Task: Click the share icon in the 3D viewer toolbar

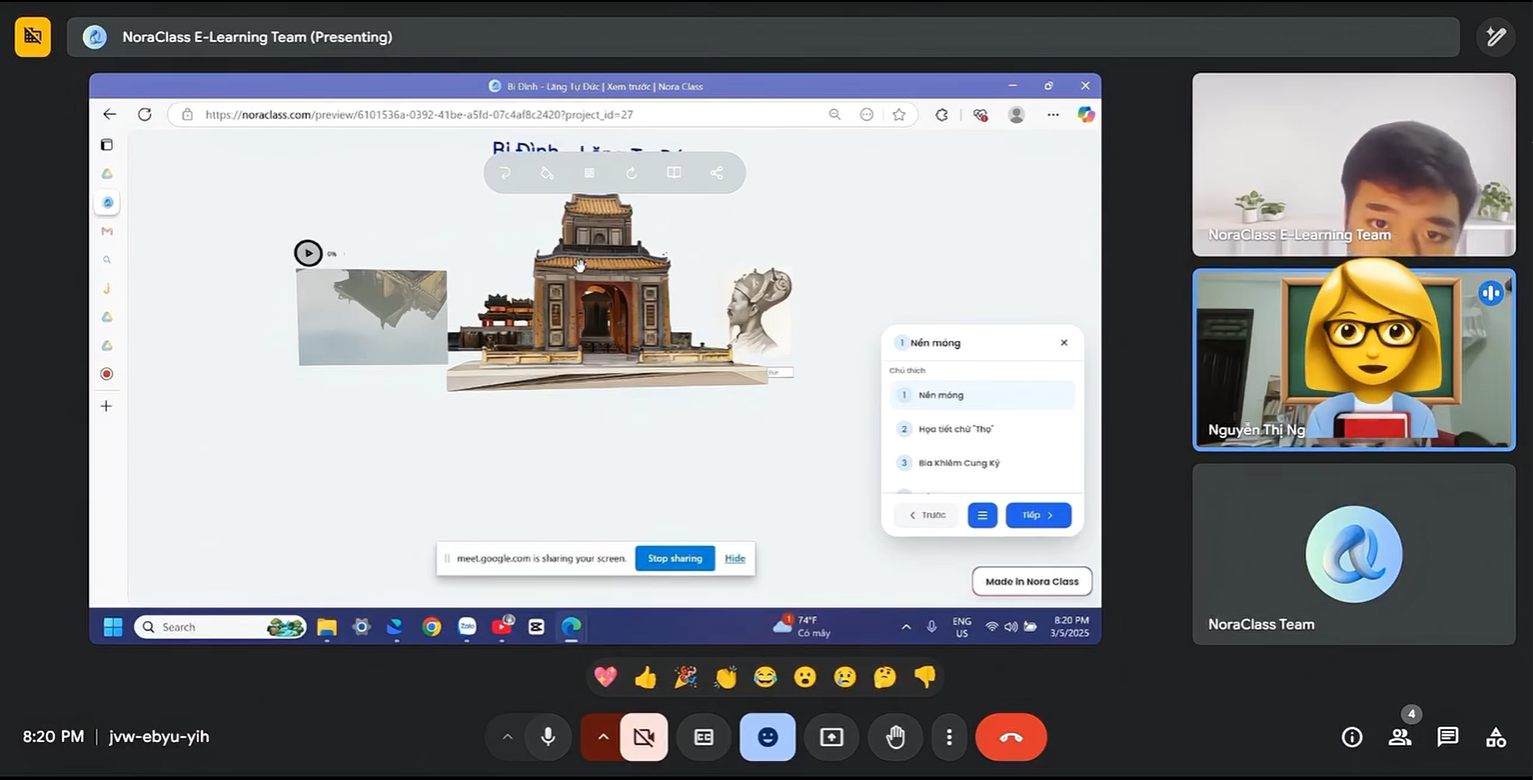Action: (x=716, y=173)
